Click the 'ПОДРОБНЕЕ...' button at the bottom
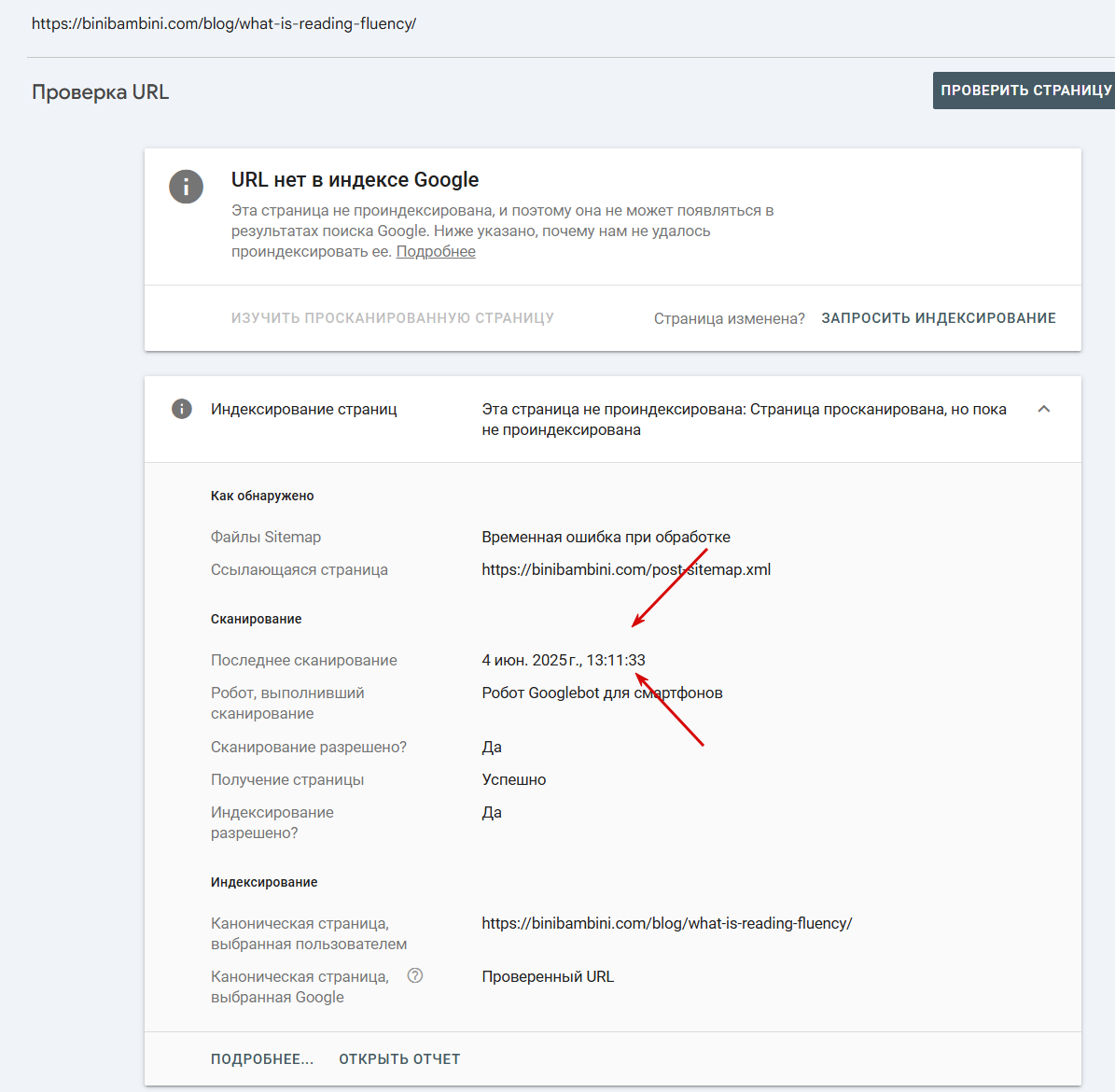Screen dimensions: 1115x1092 pyautogui.click(x=261, y=1059)
